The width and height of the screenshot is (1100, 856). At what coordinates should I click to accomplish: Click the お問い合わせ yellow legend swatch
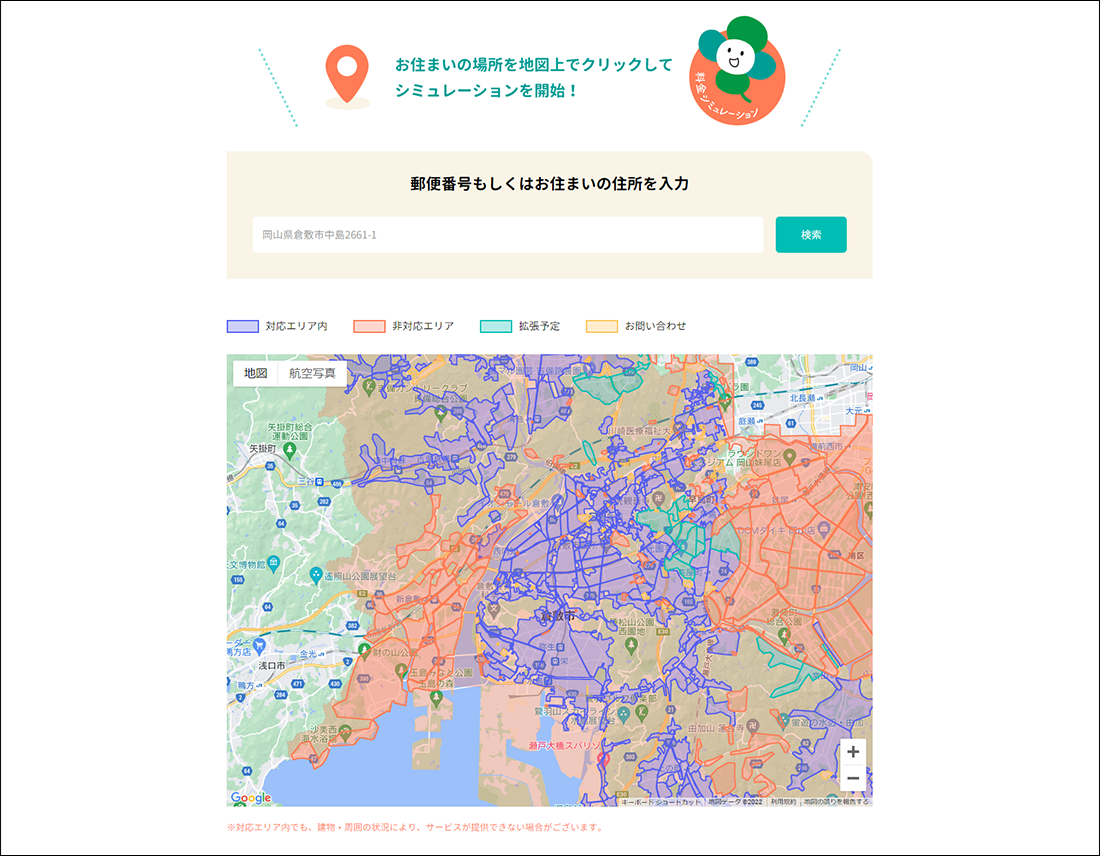602,326
